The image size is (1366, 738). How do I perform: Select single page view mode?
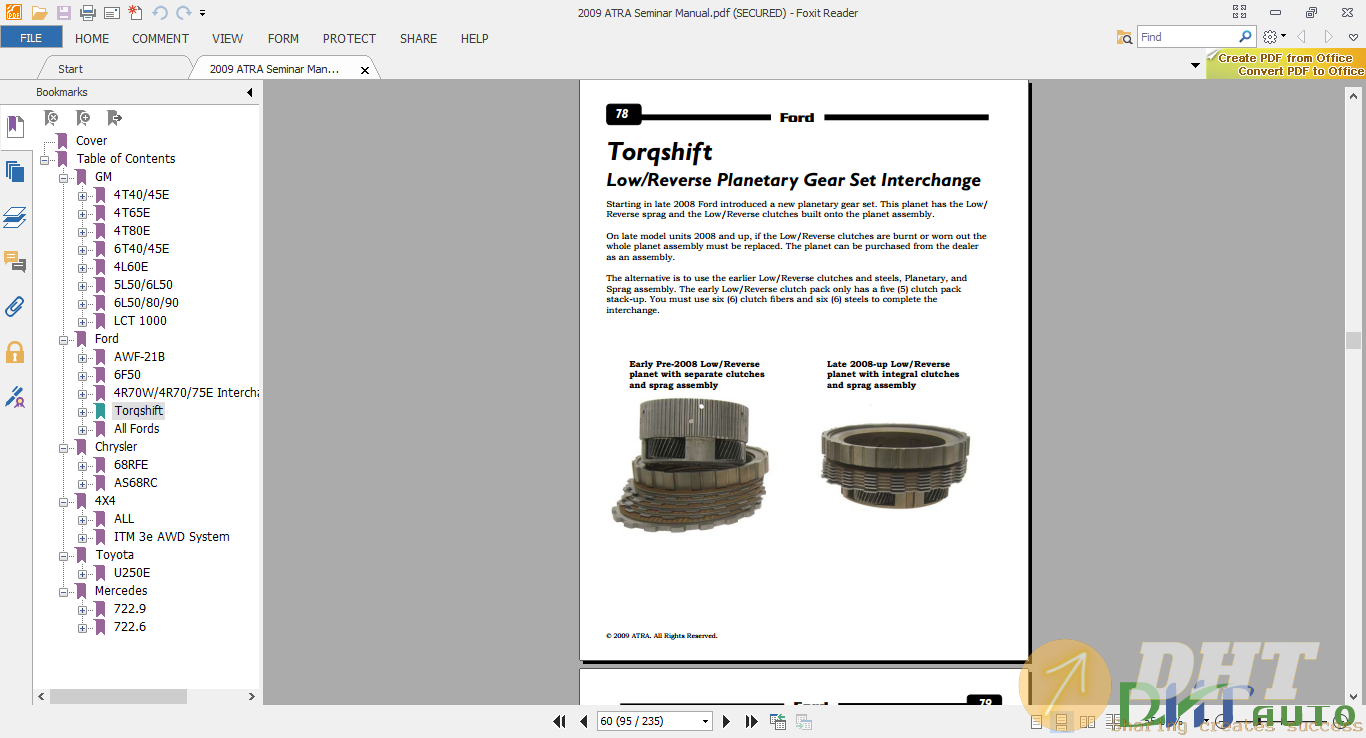coord(1036,722)
